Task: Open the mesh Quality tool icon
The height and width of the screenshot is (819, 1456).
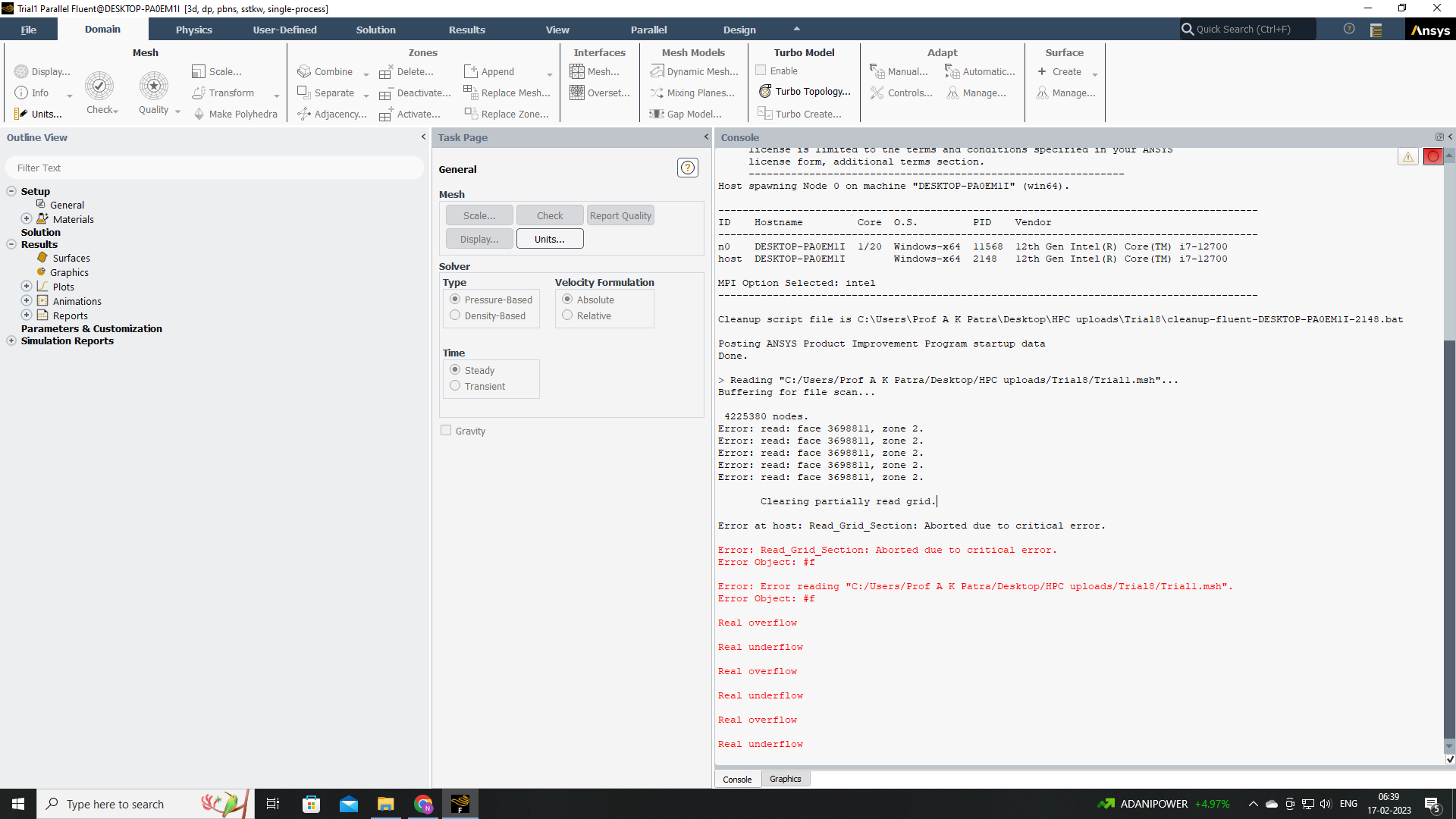Action: pyautogui.click(x=154, y=86)
